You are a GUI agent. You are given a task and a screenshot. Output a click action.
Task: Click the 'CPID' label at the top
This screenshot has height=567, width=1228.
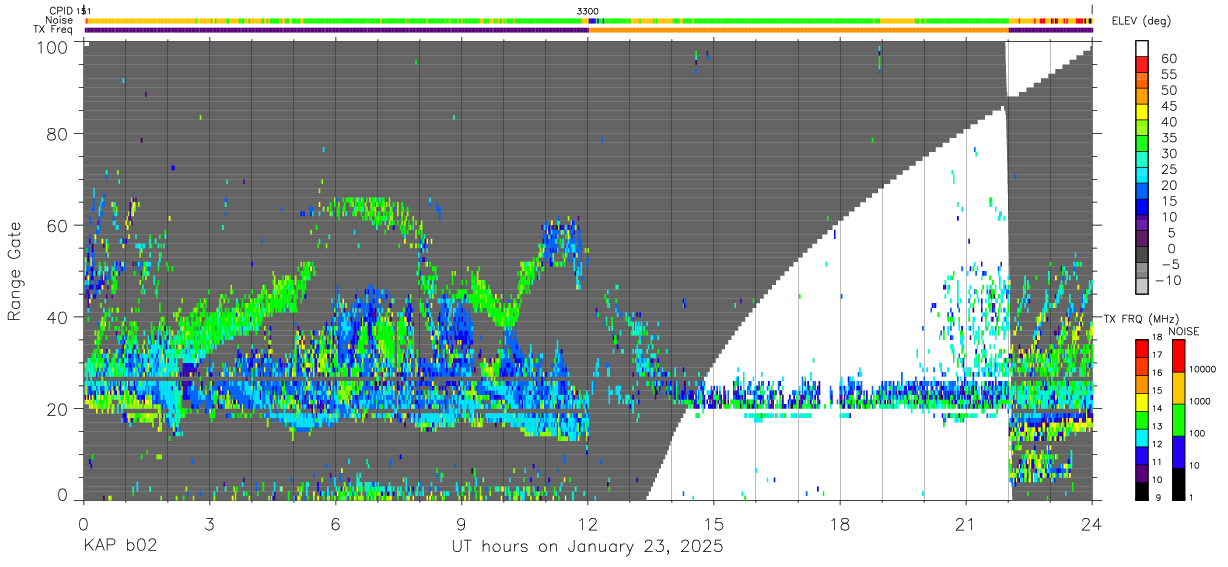tap(61, 10)
